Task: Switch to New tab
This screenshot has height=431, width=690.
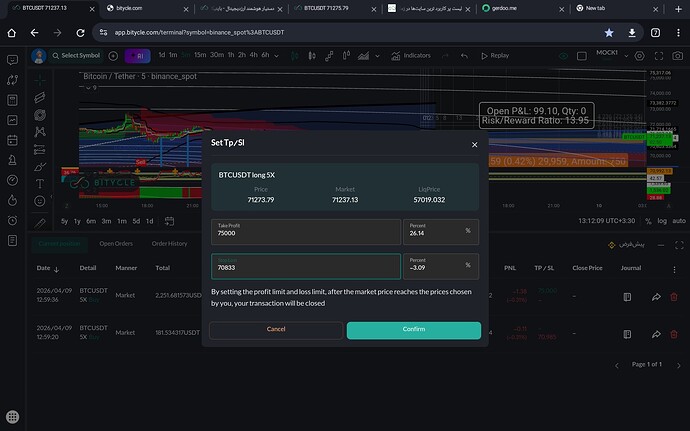Action: (x=616, y=8)
